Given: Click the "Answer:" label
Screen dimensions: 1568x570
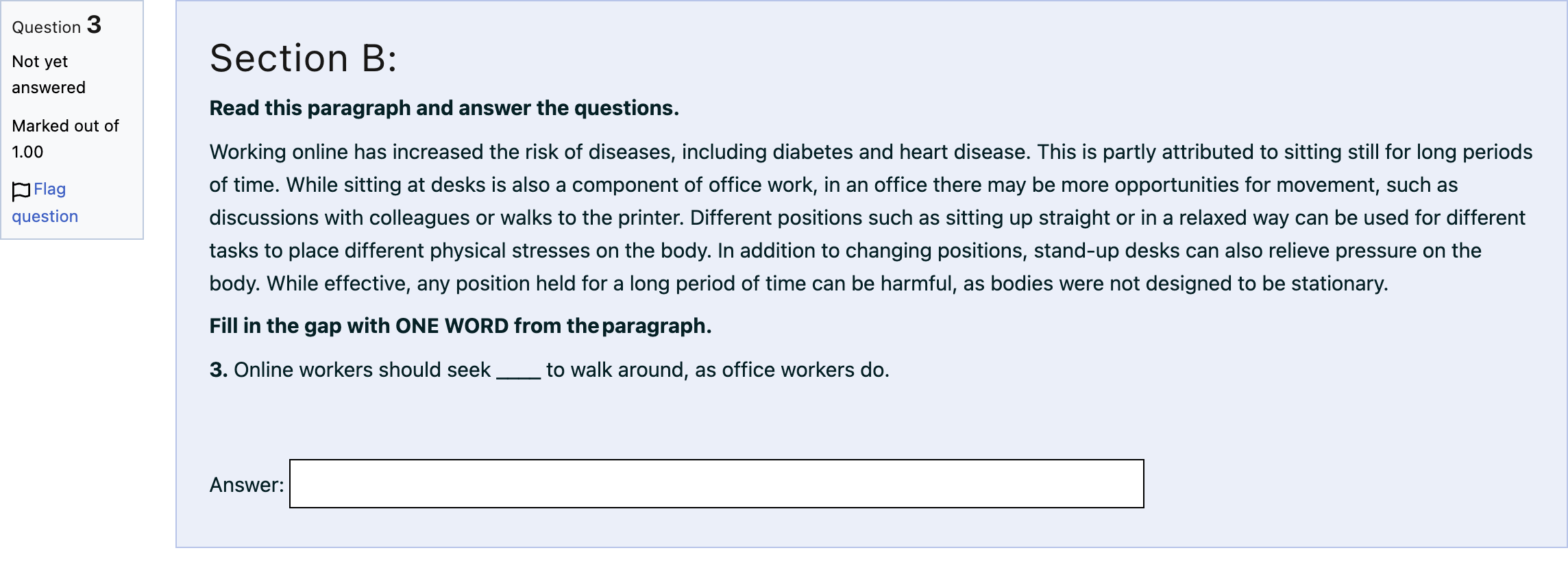Looking at the screenshot, I should pos(247,485).
